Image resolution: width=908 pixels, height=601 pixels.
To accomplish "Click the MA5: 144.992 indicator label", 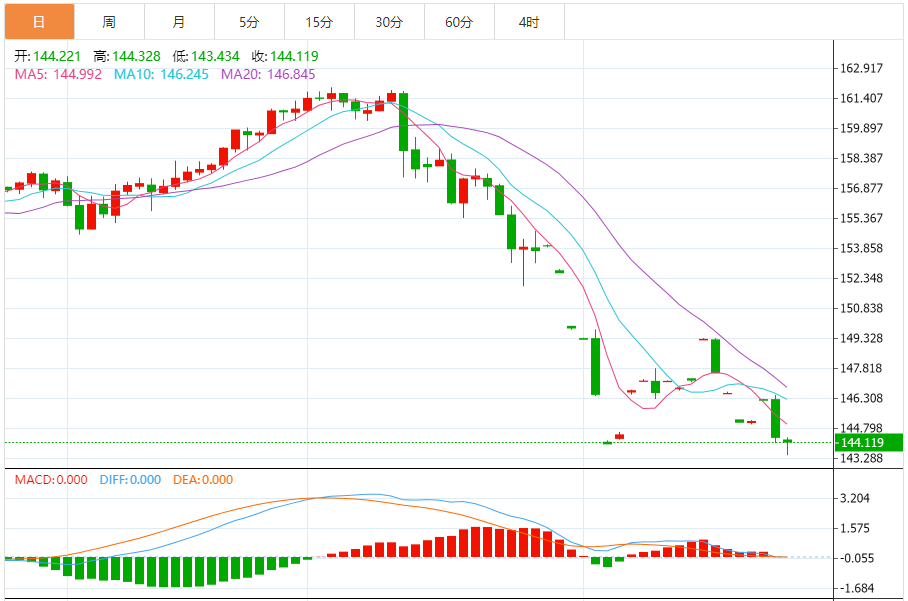I will click(58, 75).
